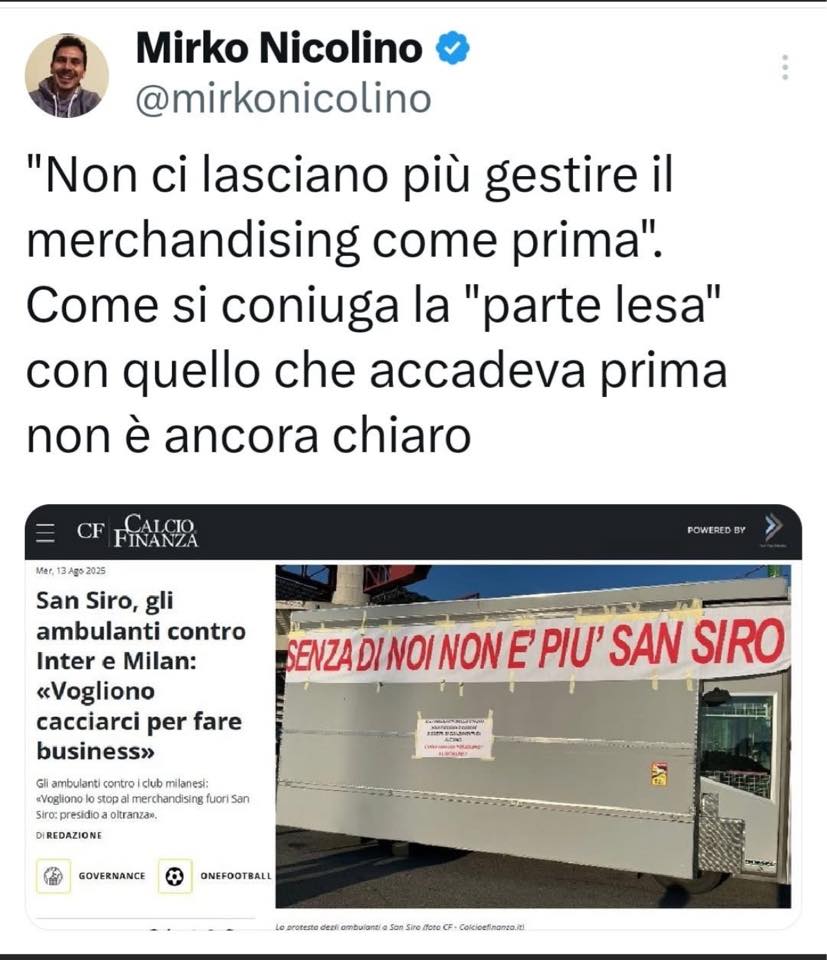Click the Powered By text in header
This screenshot has width=827, height=960.
click(716, 530)
